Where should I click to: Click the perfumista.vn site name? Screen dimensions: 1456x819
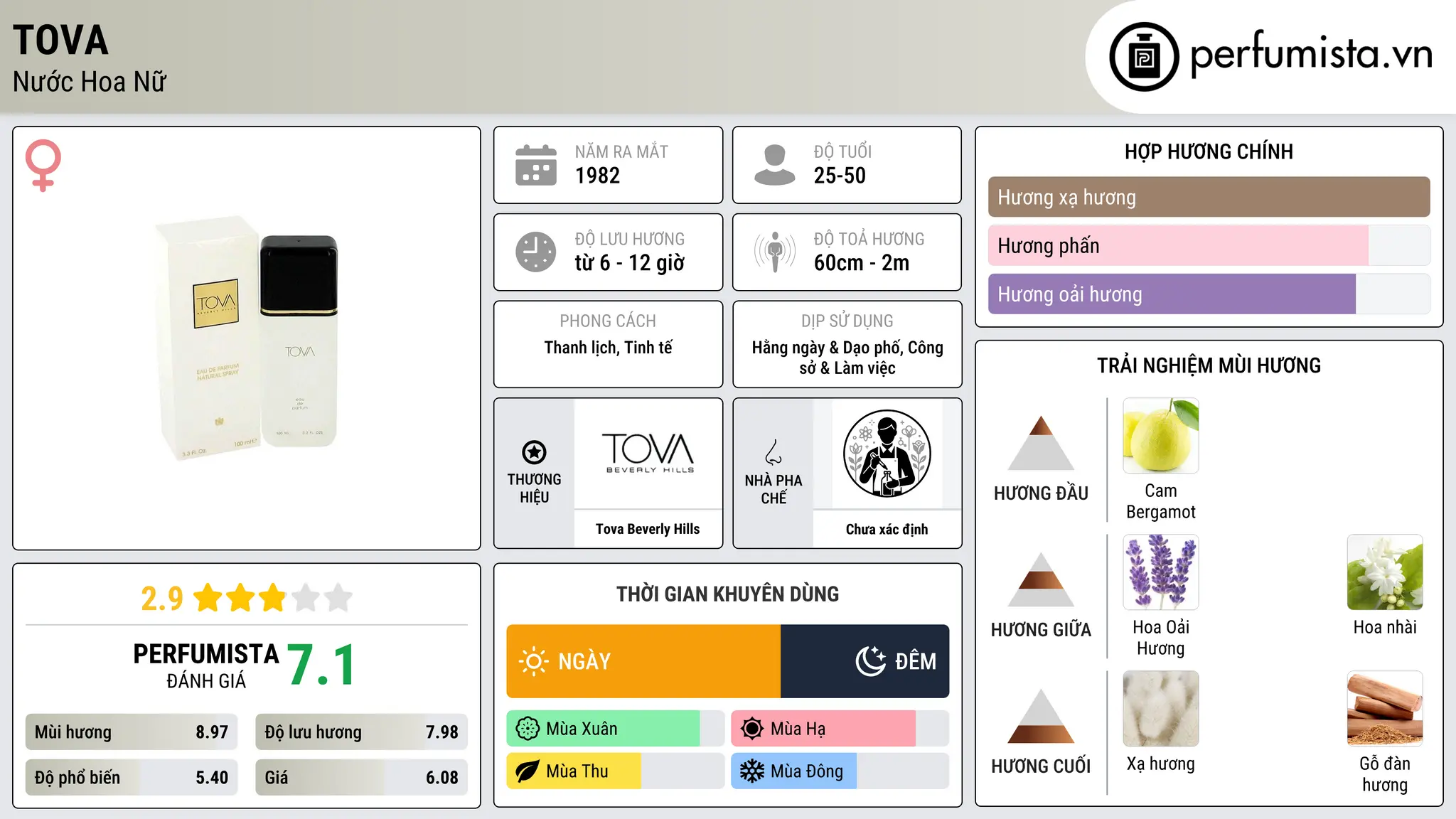pyautogui.click(x=1312, y=54)
